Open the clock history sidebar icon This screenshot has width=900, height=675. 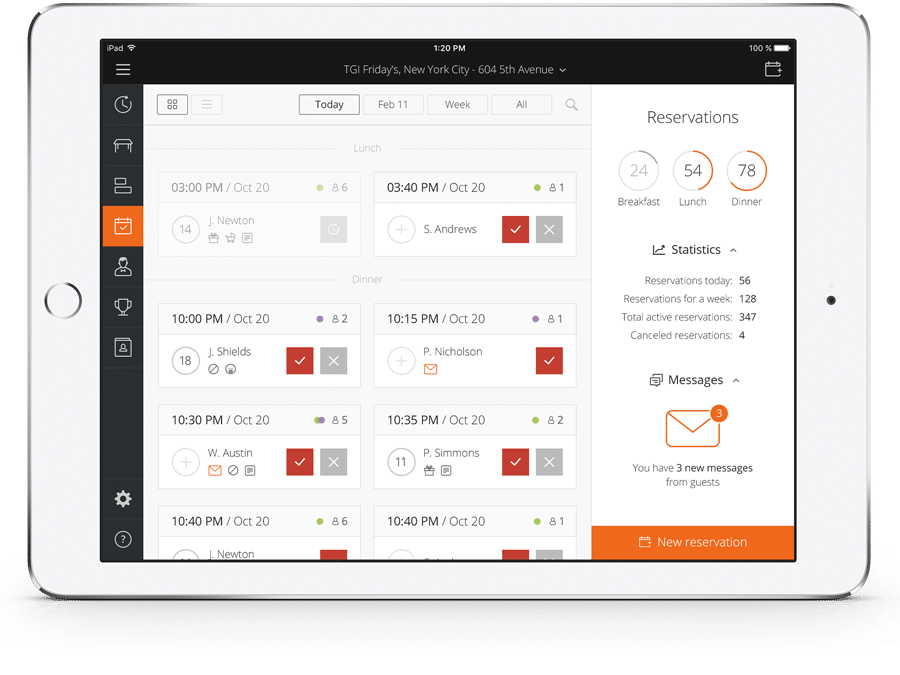[x=123, y=104]
